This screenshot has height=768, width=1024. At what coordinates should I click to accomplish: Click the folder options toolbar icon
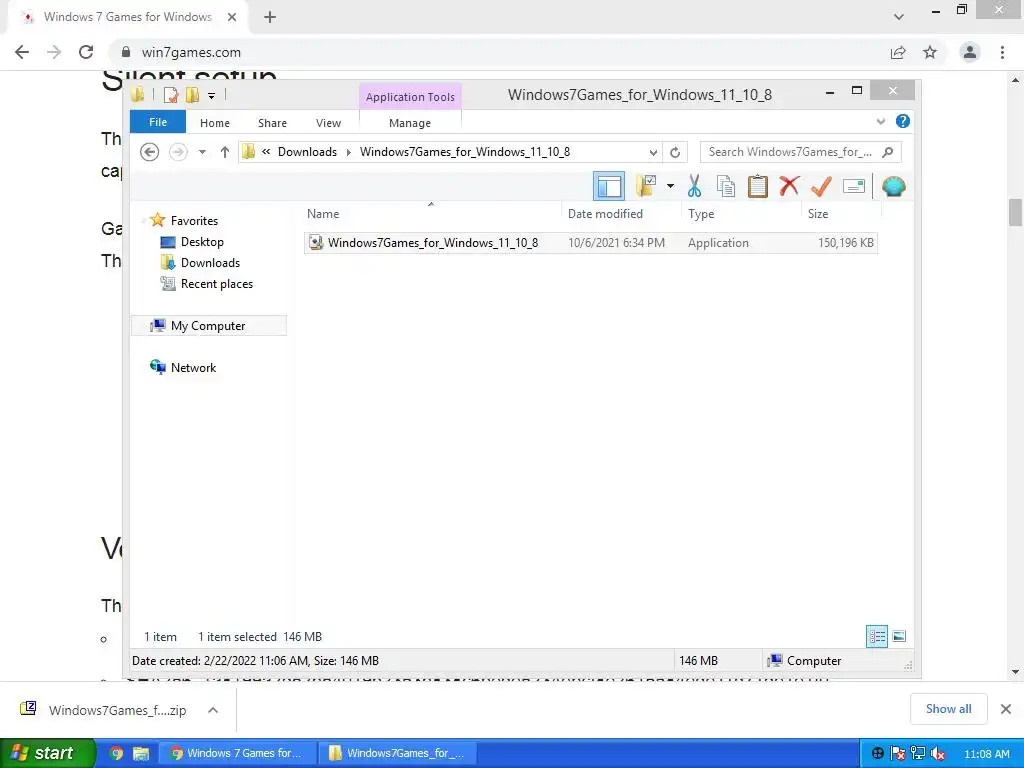tap(646, 186)
